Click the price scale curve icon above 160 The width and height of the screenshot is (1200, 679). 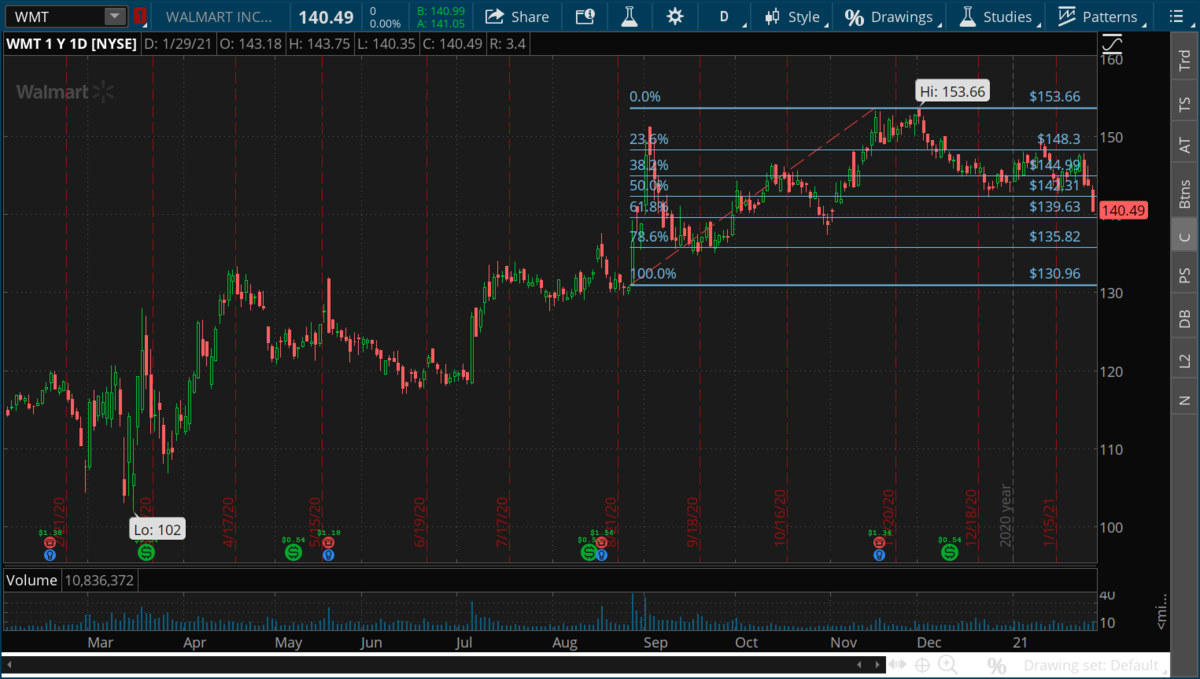[x=1112, y=43]
